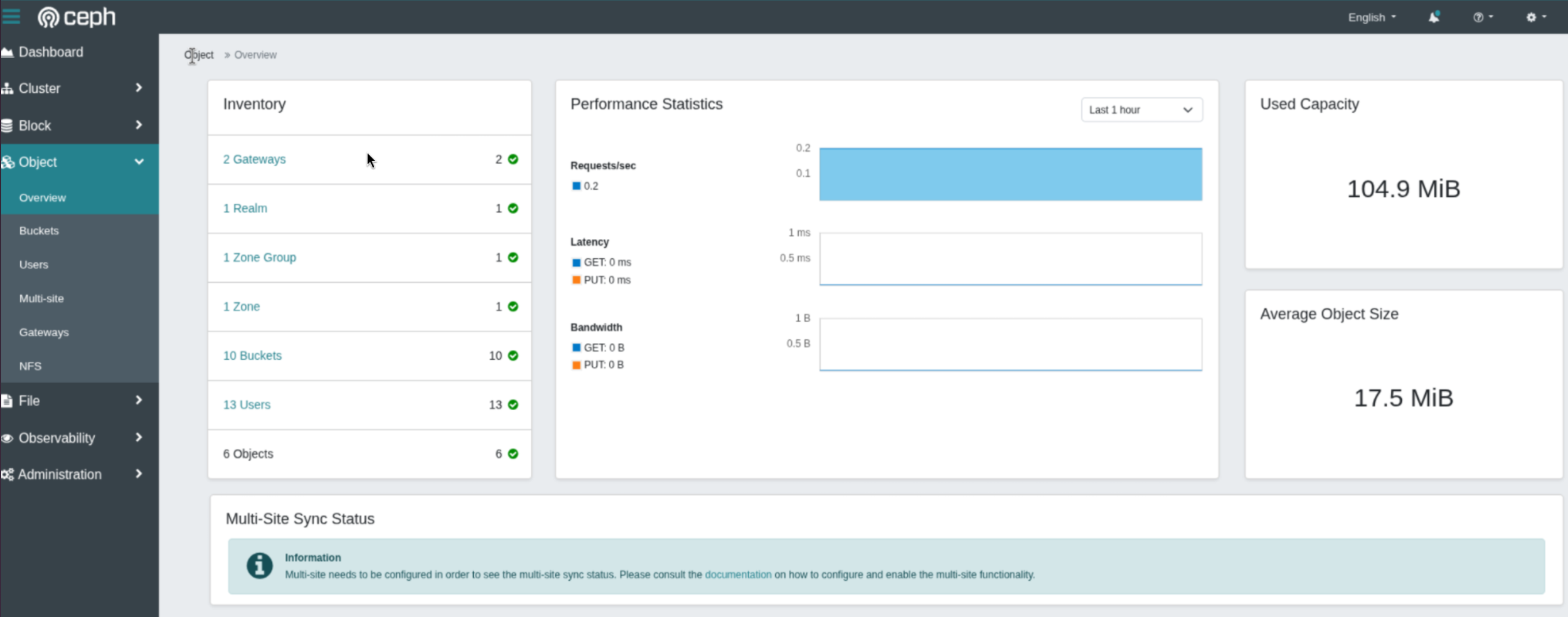Open the Multi-site sidebar item
1568x617 pixels.
pos(41,299)
